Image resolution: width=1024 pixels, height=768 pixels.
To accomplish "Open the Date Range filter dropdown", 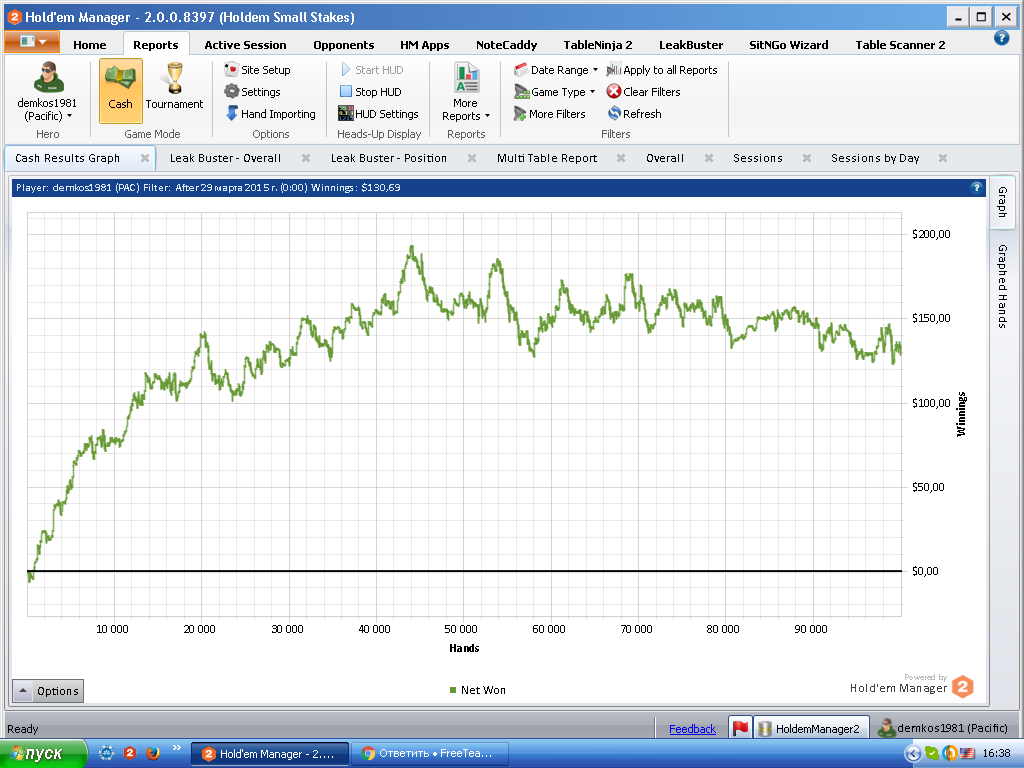I will pyautogui.click(x=556, y=70).
